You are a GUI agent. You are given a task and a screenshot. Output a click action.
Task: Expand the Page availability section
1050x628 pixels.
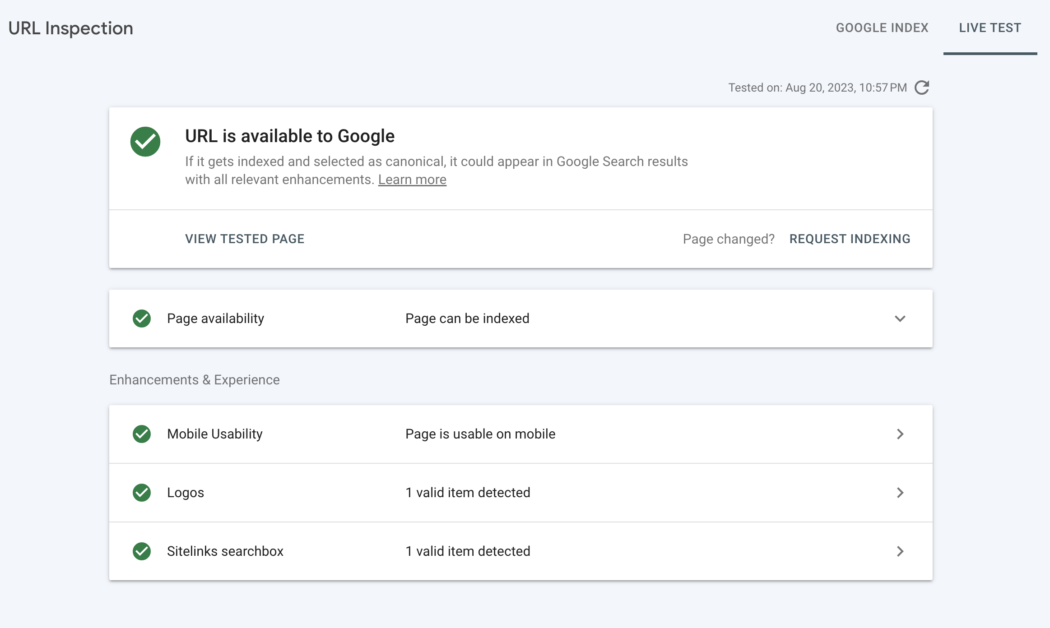(899, 318)
